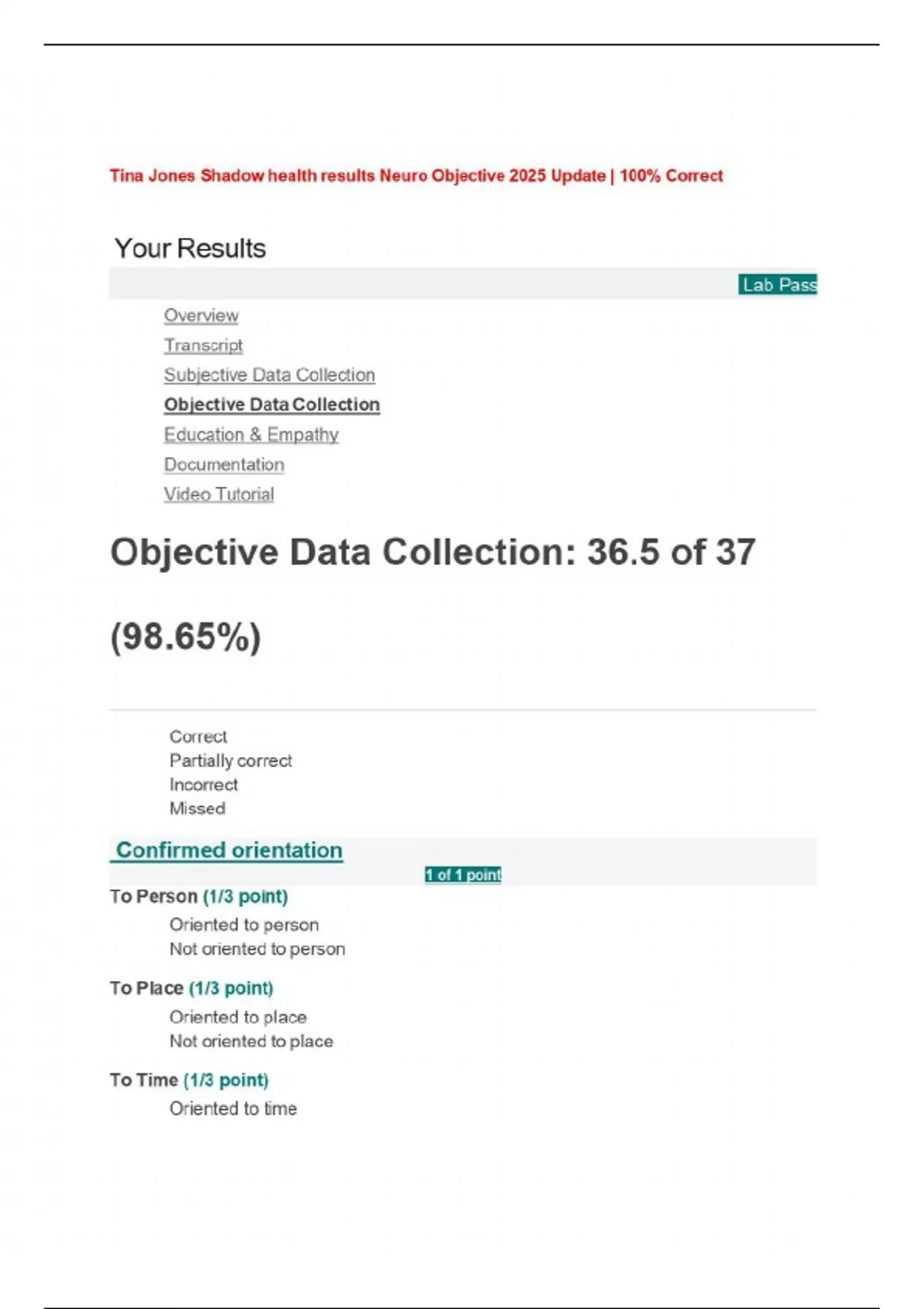Choose the Not oriented to person option
The image size is (924, 1309).
pos(257,949)
